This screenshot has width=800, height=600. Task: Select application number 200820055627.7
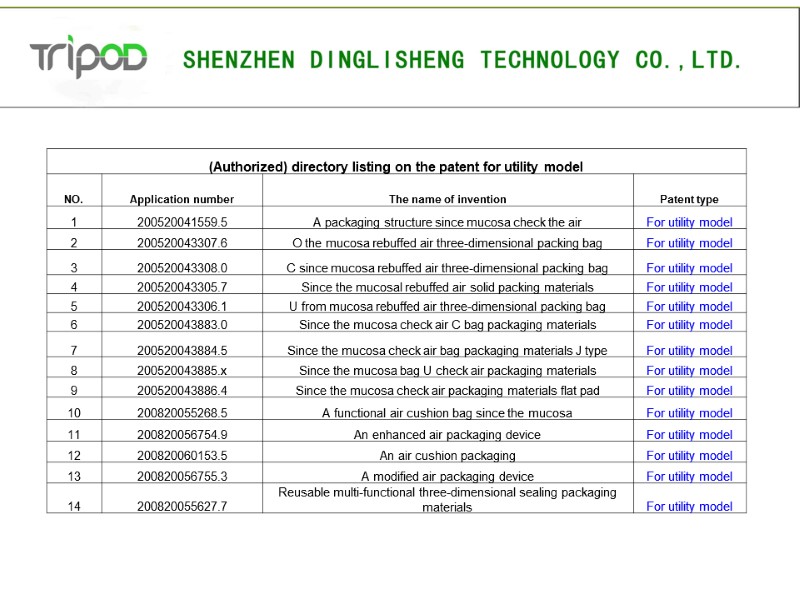click(x=182, y=507)
